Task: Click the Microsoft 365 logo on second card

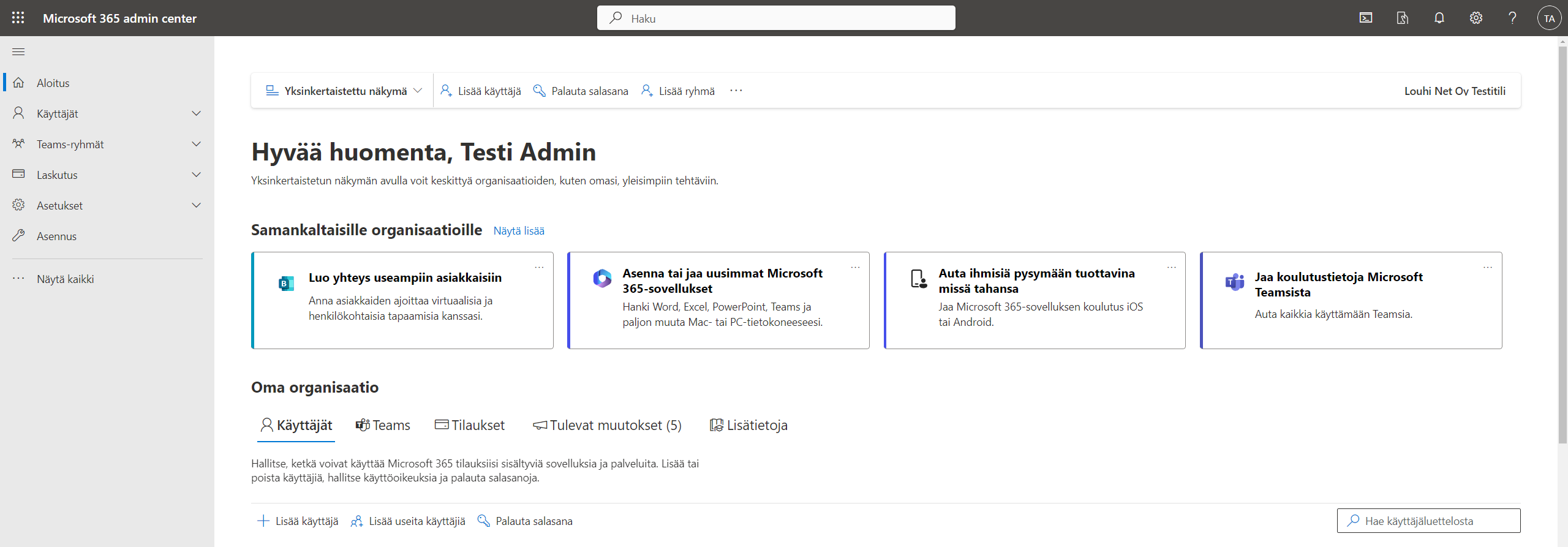Action: 602,279
